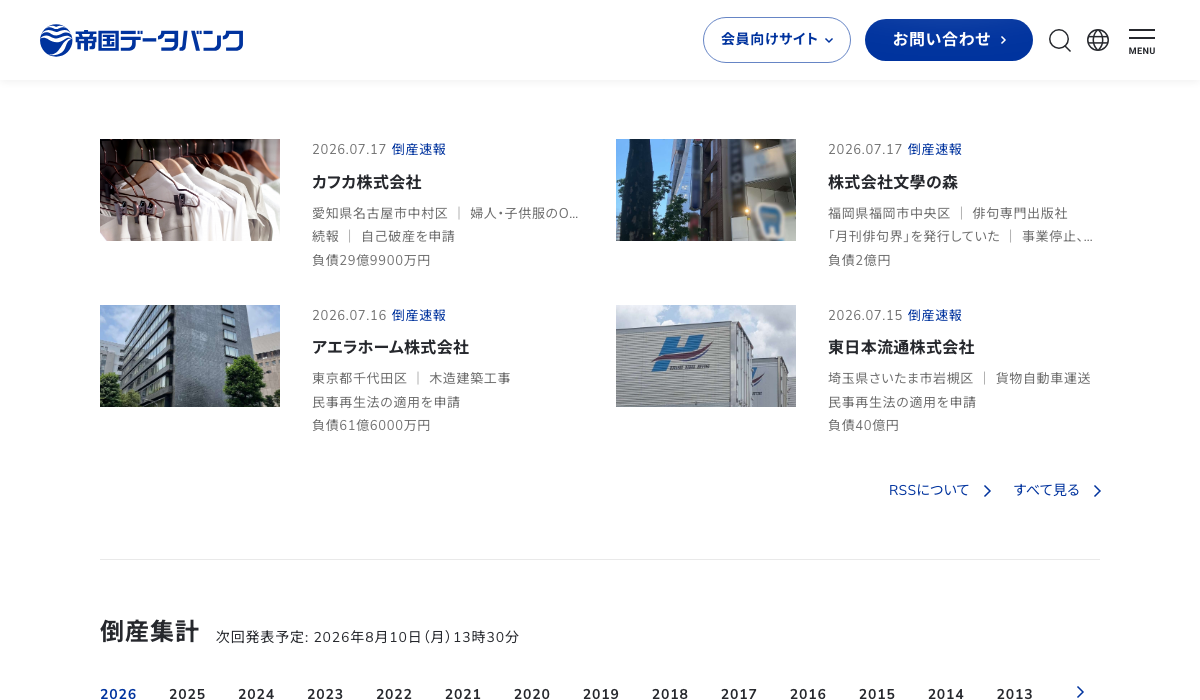Select the 2025 year tab
The height and width of the screenshot is (700, 1200).
click(187, 694)
